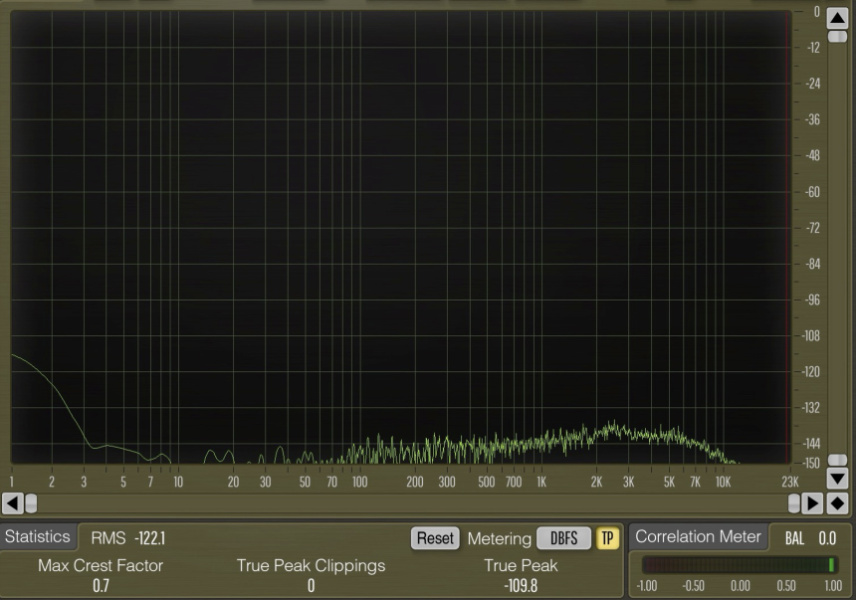Click the BAL balance value

click(827, 538)
